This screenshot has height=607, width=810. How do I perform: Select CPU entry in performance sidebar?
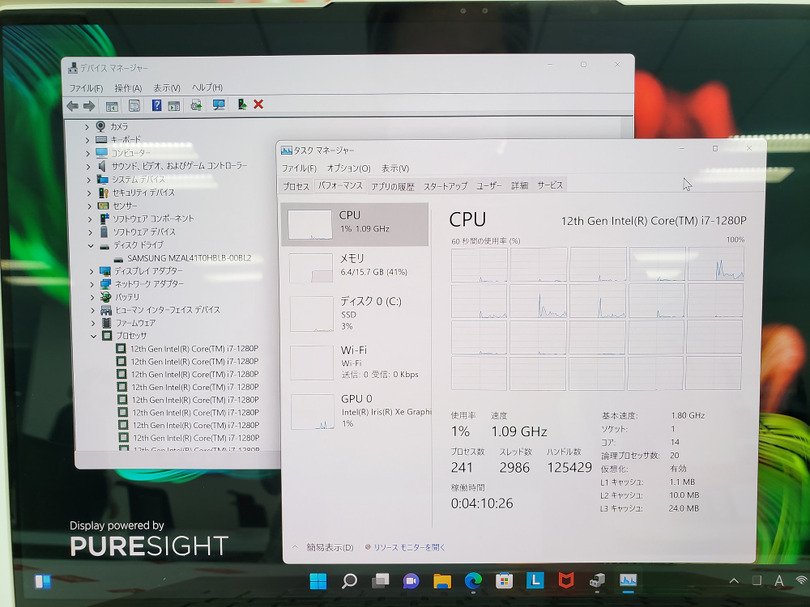[x=355, y=224]
